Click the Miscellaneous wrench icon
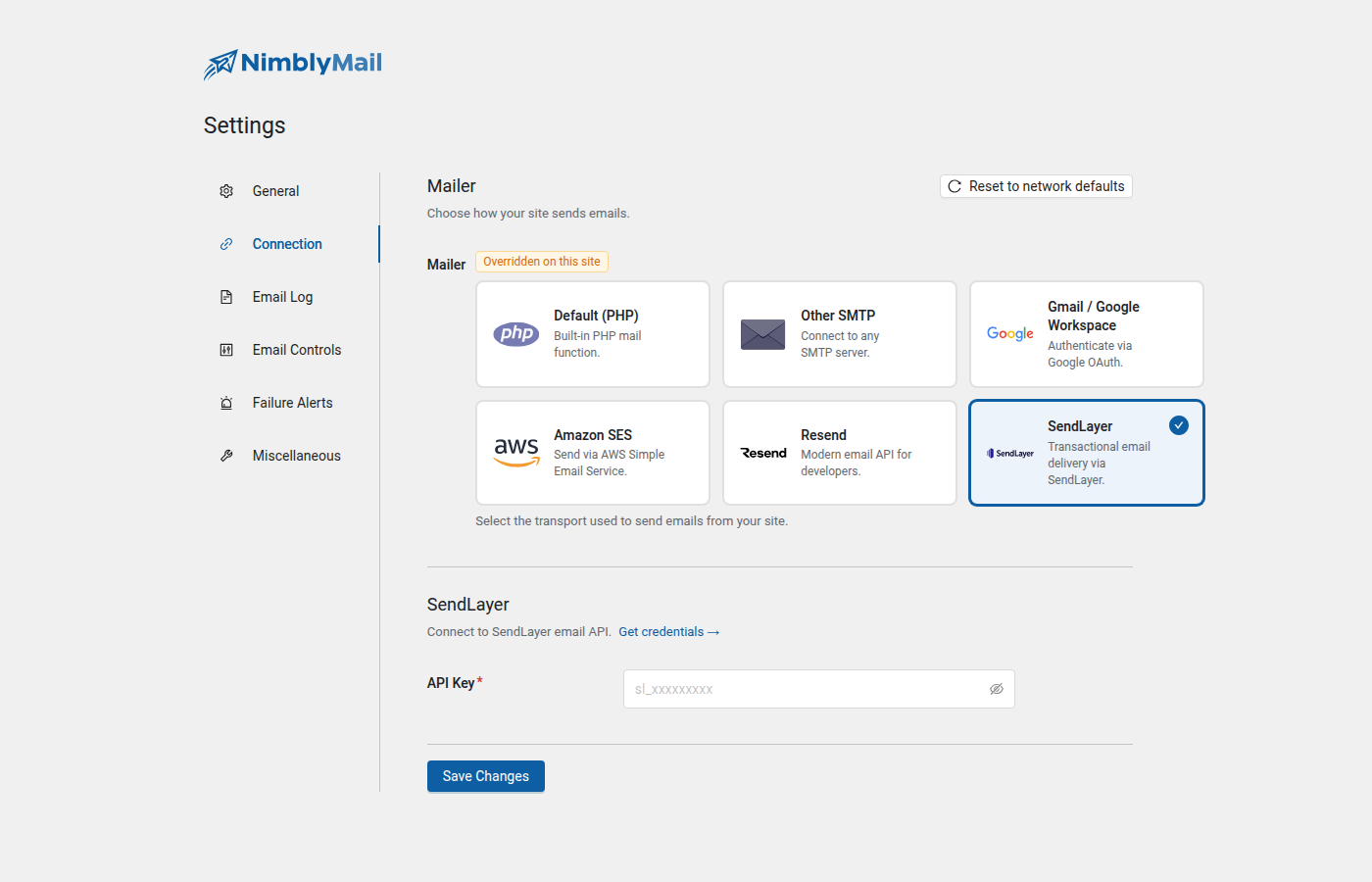 226,456
